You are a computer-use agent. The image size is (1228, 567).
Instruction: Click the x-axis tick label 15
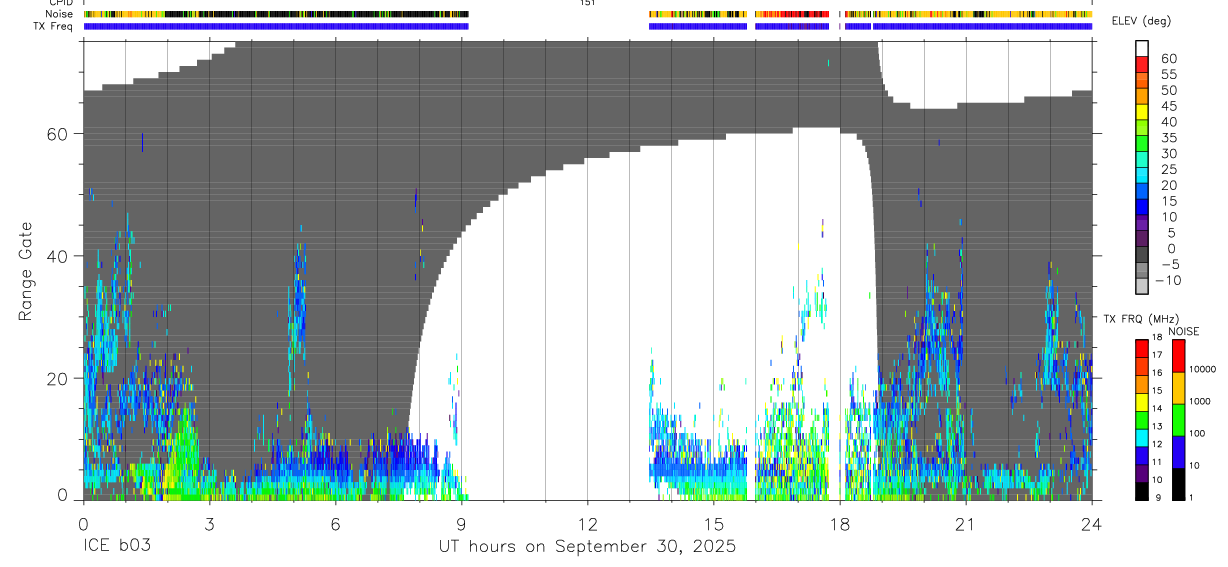pyautogui.click(x=713, y=524)
